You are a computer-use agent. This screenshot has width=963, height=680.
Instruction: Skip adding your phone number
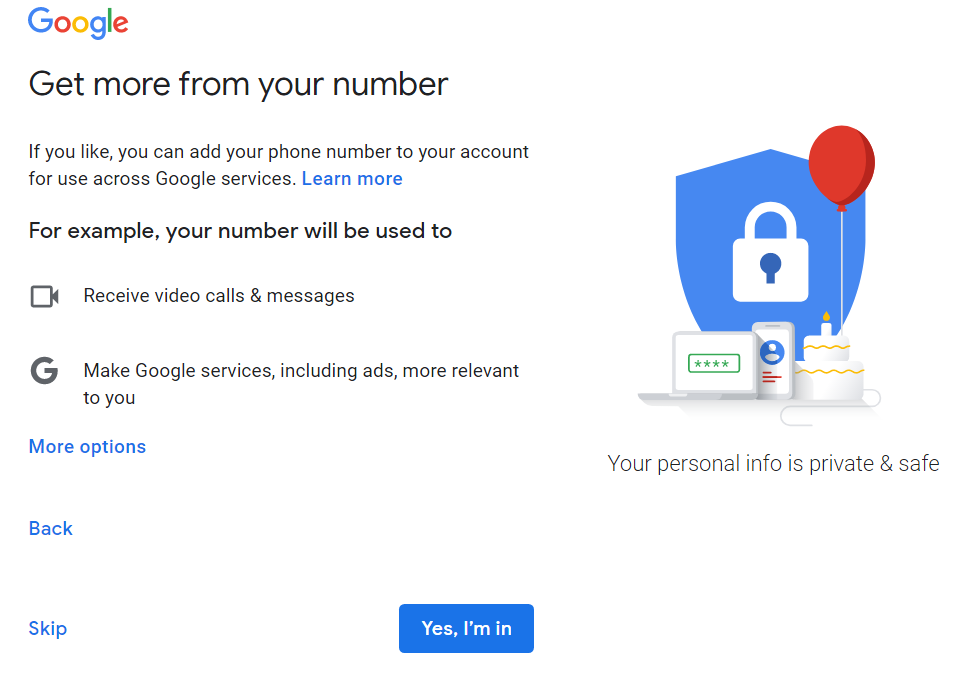tap(47, 628)
